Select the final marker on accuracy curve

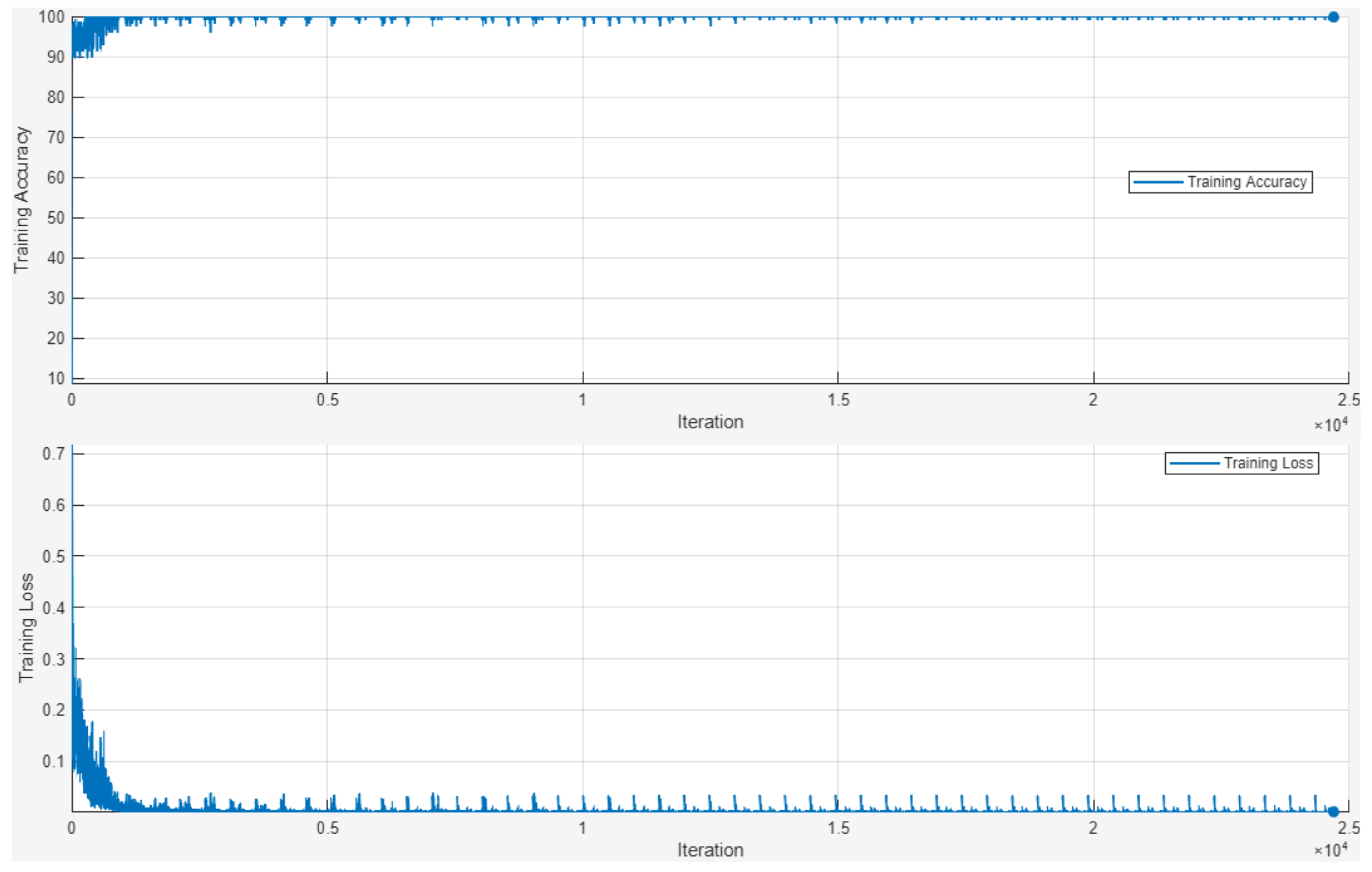(x=1333, y=17)
